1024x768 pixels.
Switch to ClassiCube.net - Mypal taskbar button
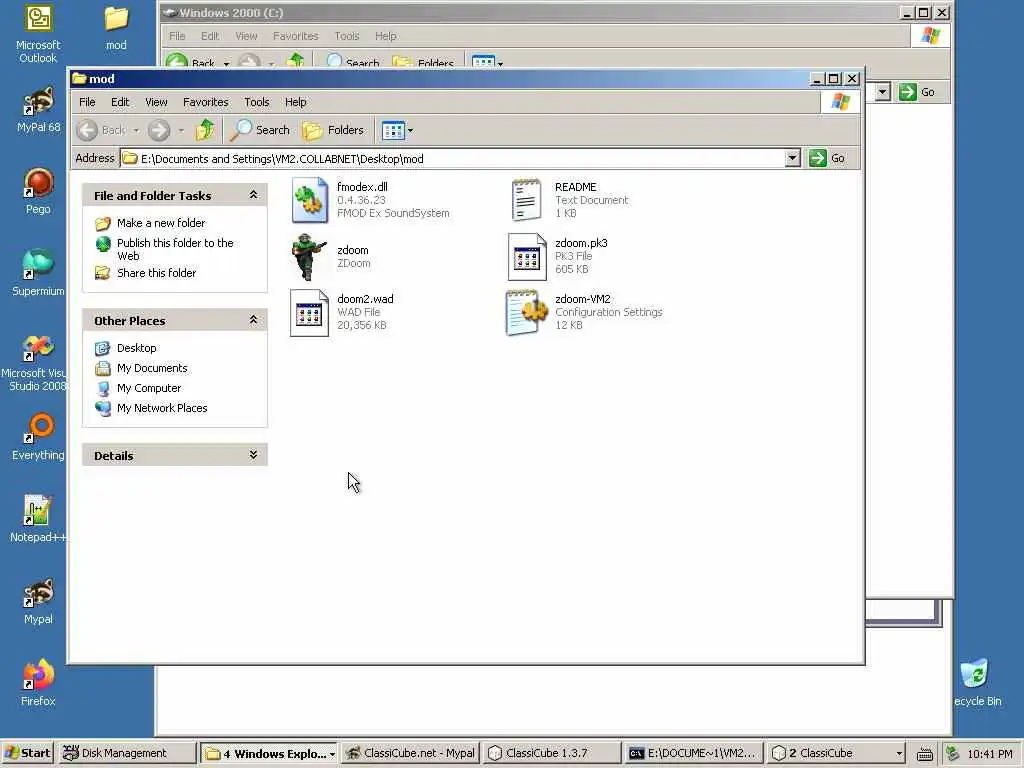click(x=410, y=753)
